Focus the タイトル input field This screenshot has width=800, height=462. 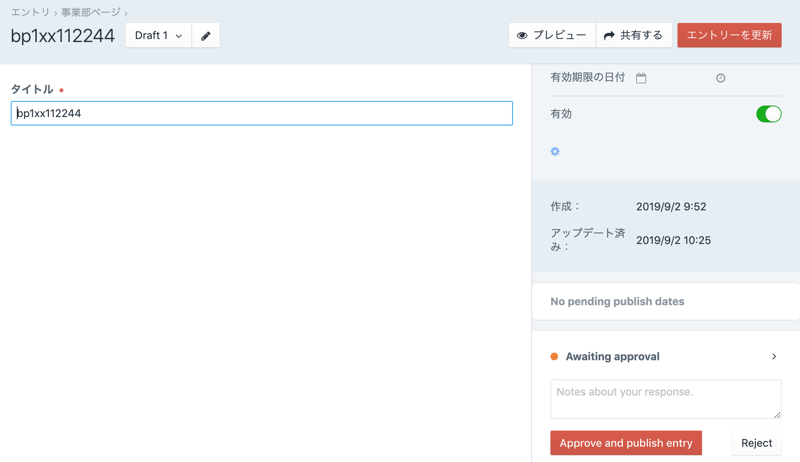click(262, 113)
